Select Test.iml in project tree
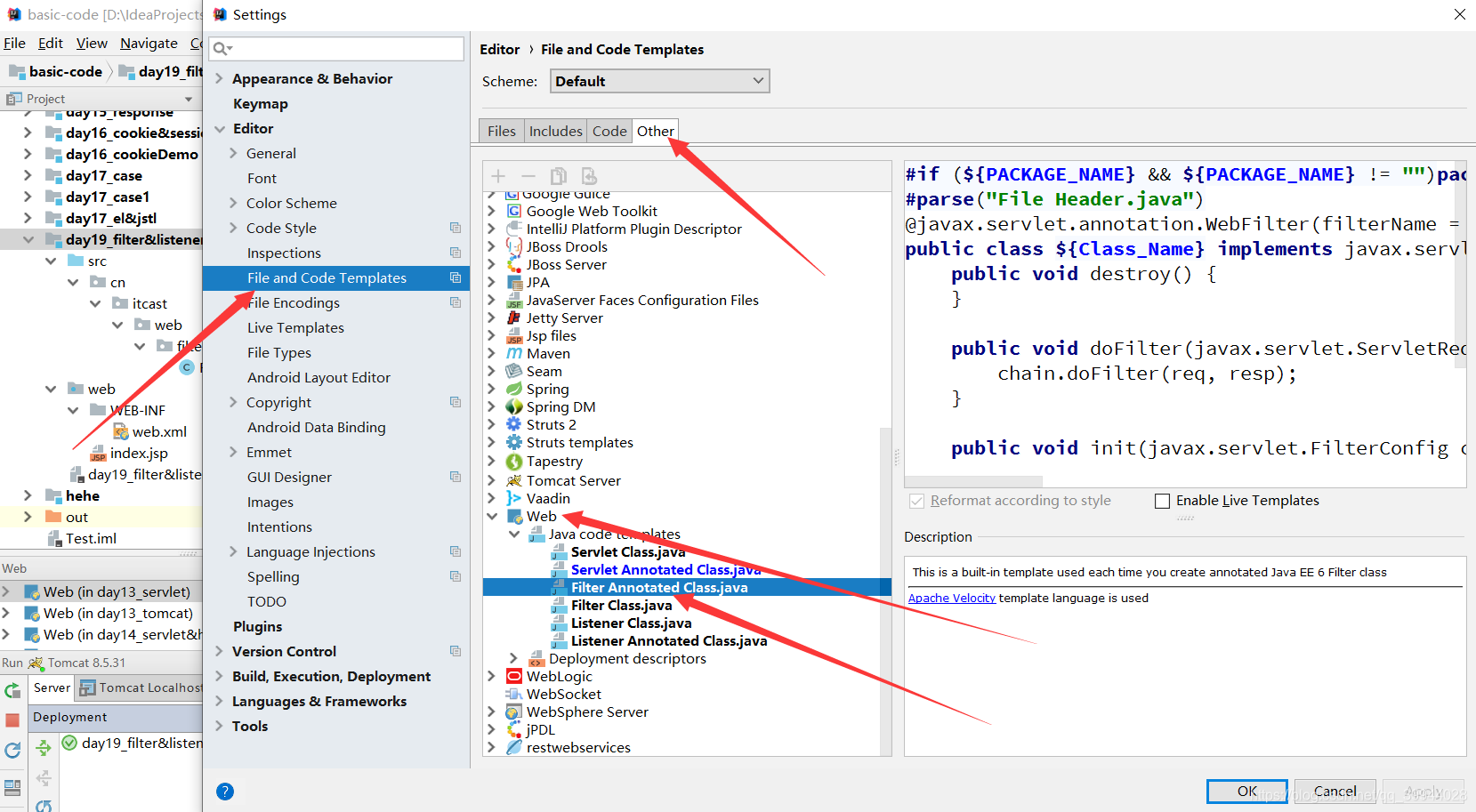 click(91, 538)
